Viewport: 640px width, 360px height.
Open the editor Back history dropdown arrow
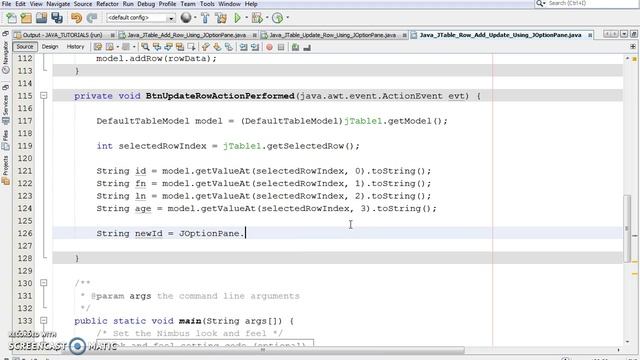pos(118,47)
